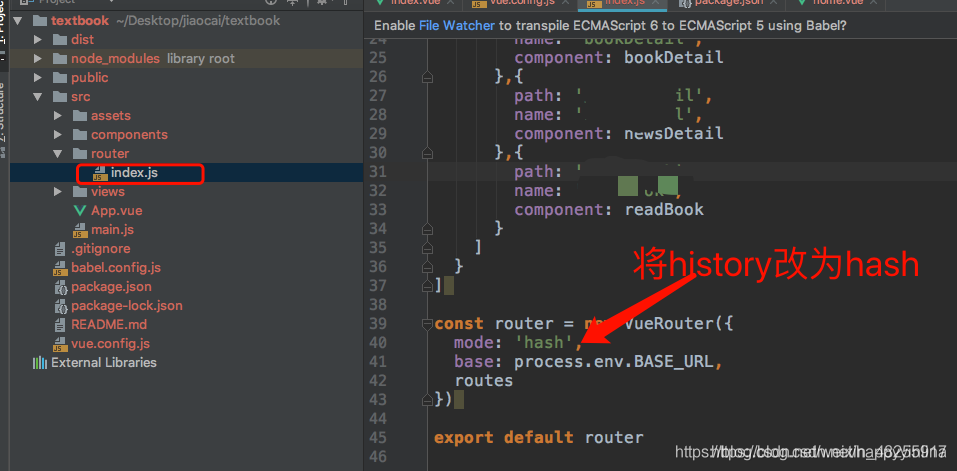The height and width of the screenshot is (471, 957).
Task: Click the src folder icon
Action: (60, 96)
